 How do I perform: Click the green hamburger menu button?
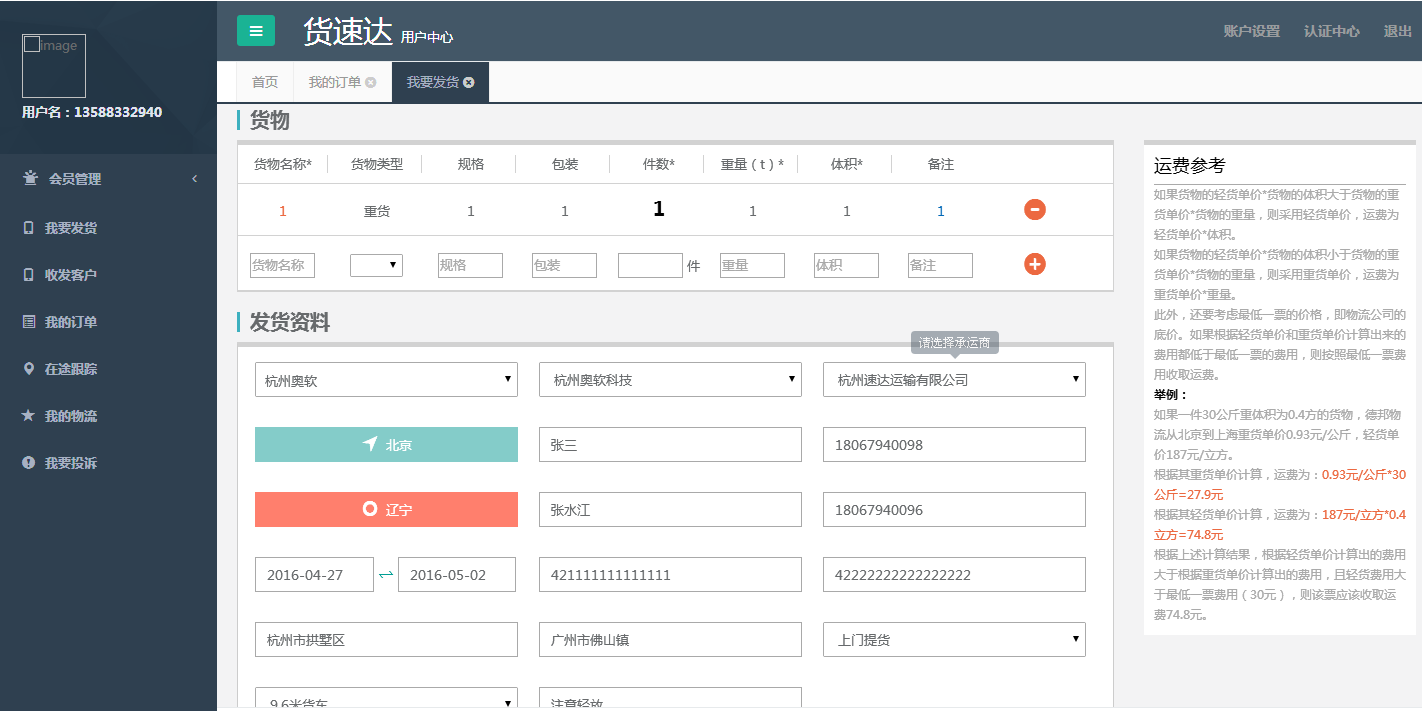coord(256,31)
